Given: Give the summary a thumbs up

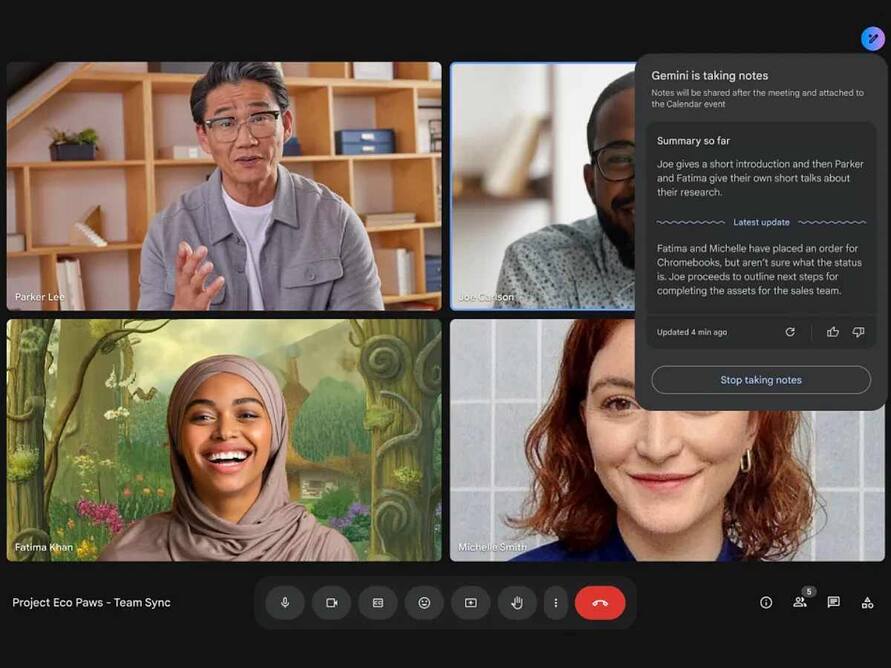Looking at the screenshot, I should (833, 332).
